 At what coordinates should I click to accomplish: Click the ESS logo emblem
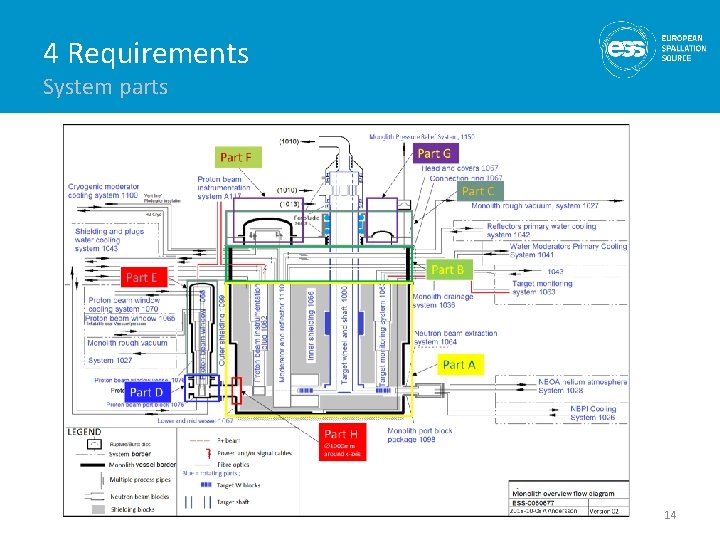627,48
